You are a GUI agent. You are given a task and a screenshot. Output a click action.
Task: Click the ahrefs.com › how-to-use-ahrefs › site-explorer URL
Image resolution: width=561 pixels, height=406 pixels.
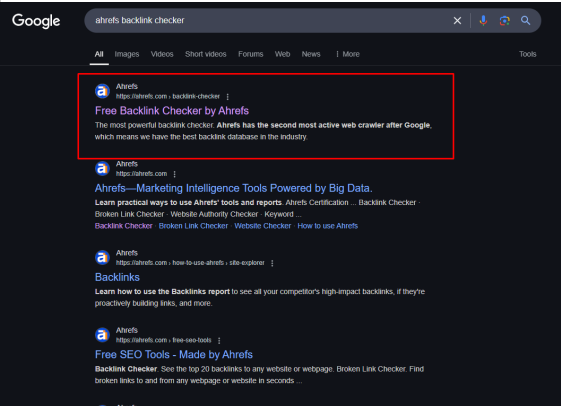190,263
